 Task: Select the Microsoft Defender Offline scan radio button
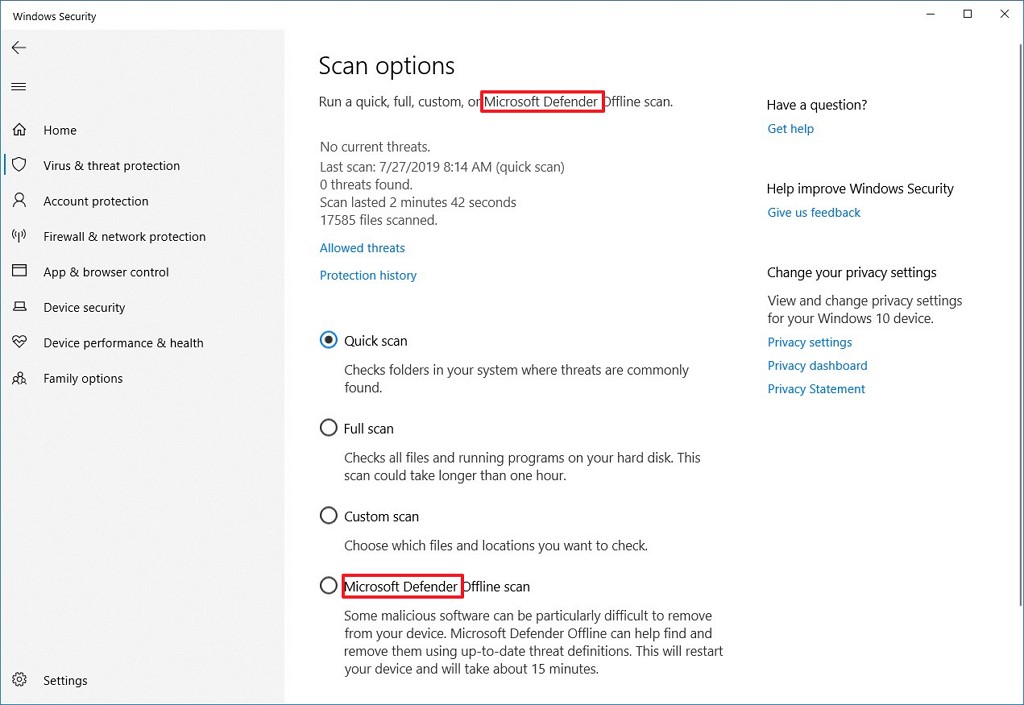328,586
